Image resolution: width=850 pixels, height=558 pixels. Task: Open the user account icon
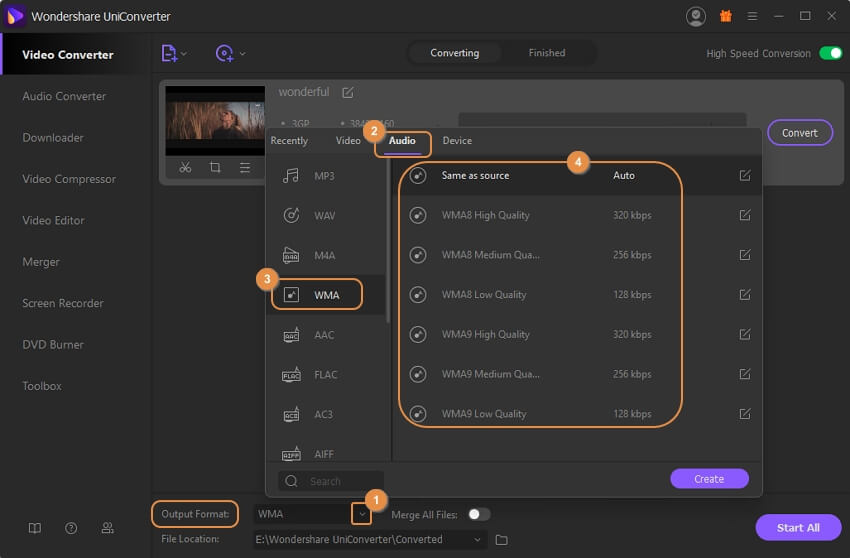coord(696,16)
